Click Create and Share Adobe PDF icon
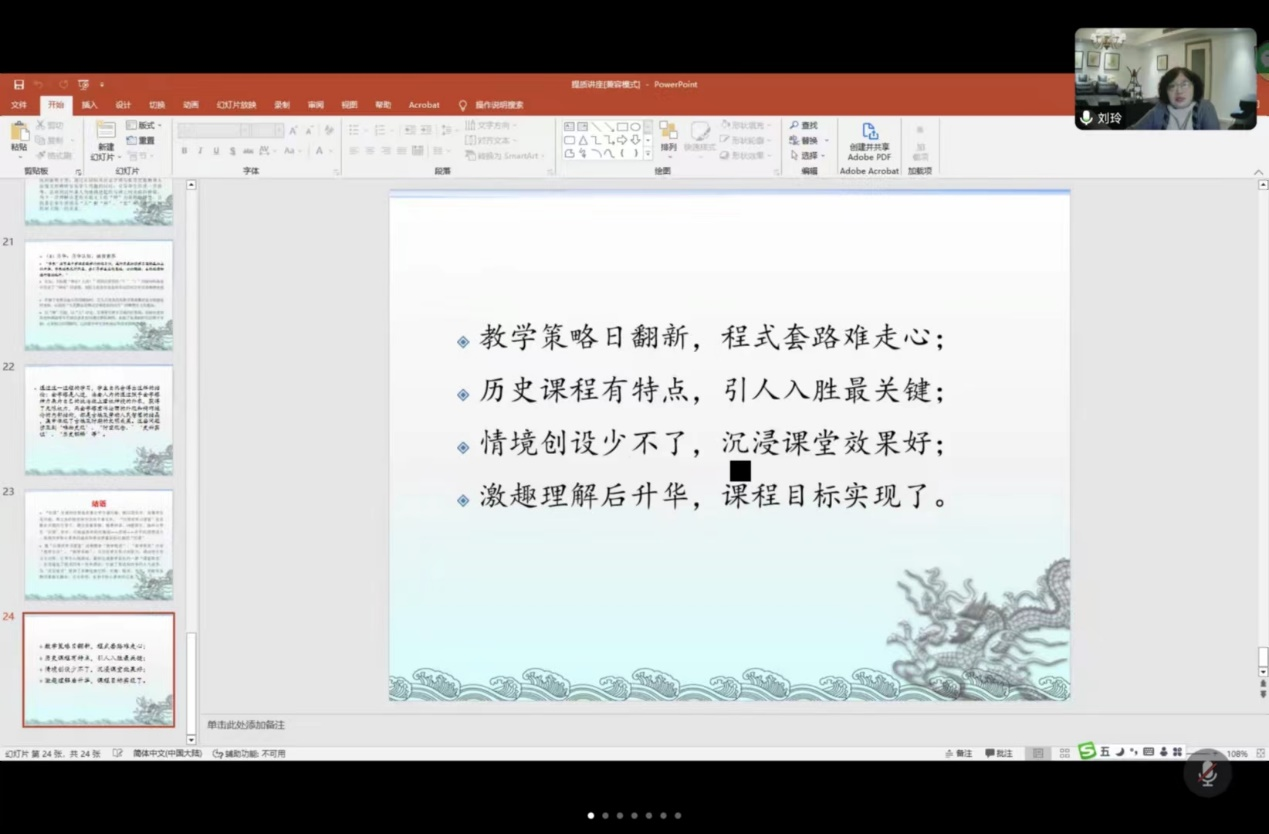Viewport: 1269px width, 834px height. (x=869, y=134)
